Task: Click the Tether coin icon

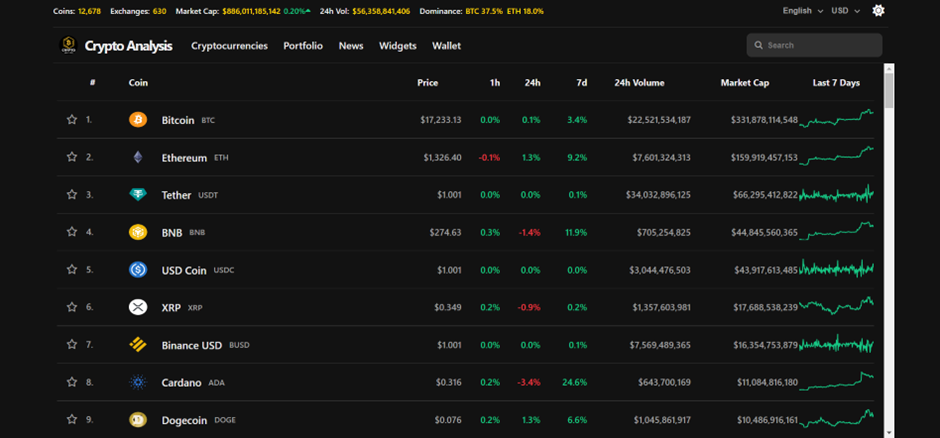Action: pyautogui.click(x=138, y=195)
